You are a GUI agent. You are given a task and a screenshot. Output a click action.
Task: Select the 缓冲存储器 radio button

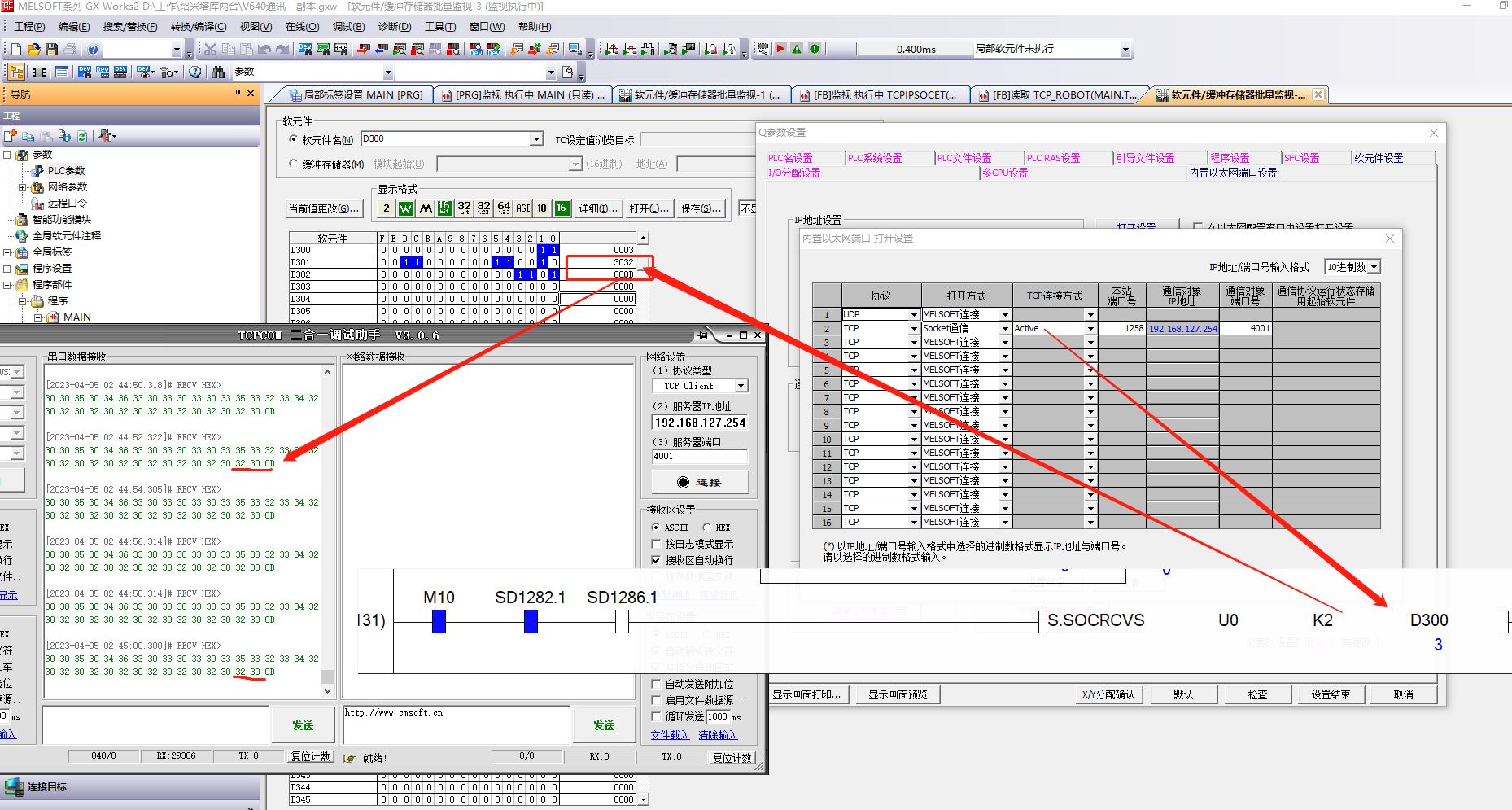tap(294, 164)
